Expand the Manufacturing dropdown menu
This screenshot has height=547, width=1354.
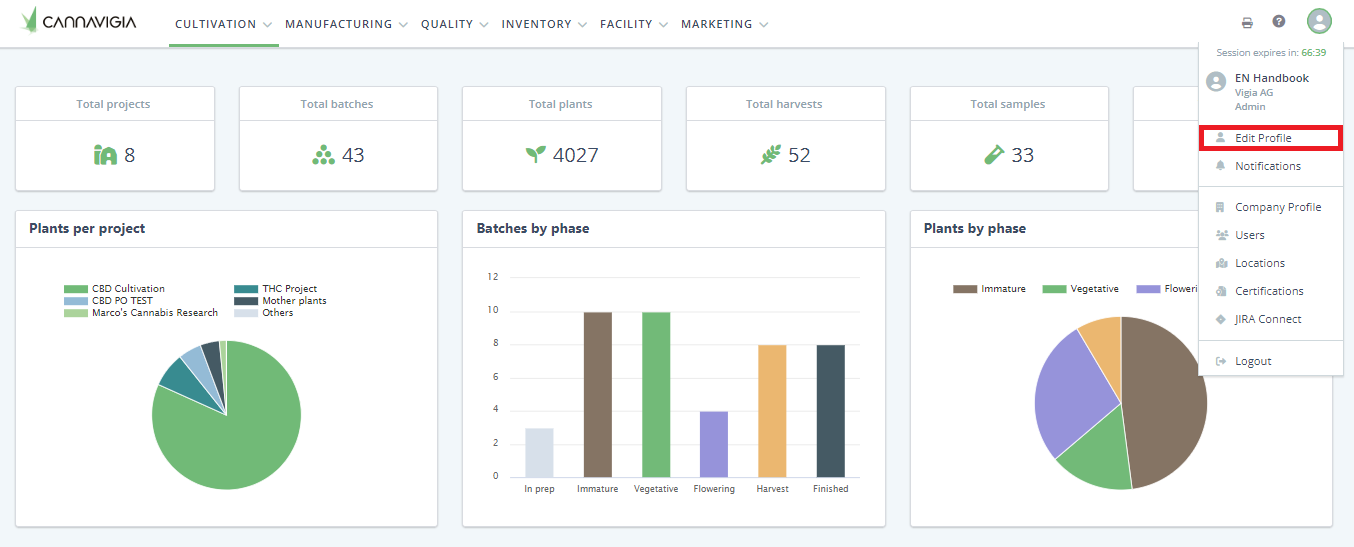(346, 24)
